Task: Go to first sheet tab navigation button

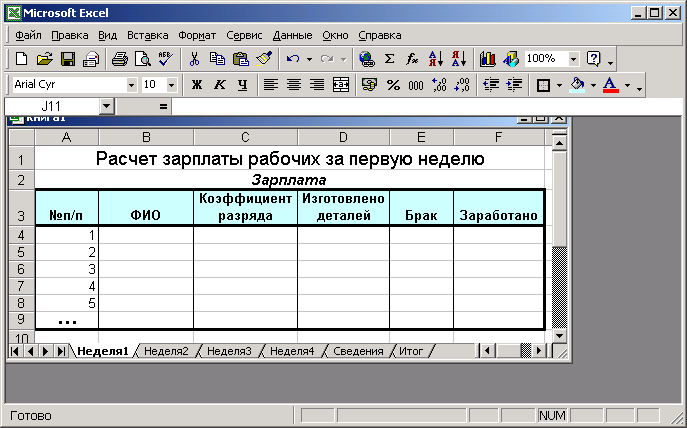Action: (14, 351)
